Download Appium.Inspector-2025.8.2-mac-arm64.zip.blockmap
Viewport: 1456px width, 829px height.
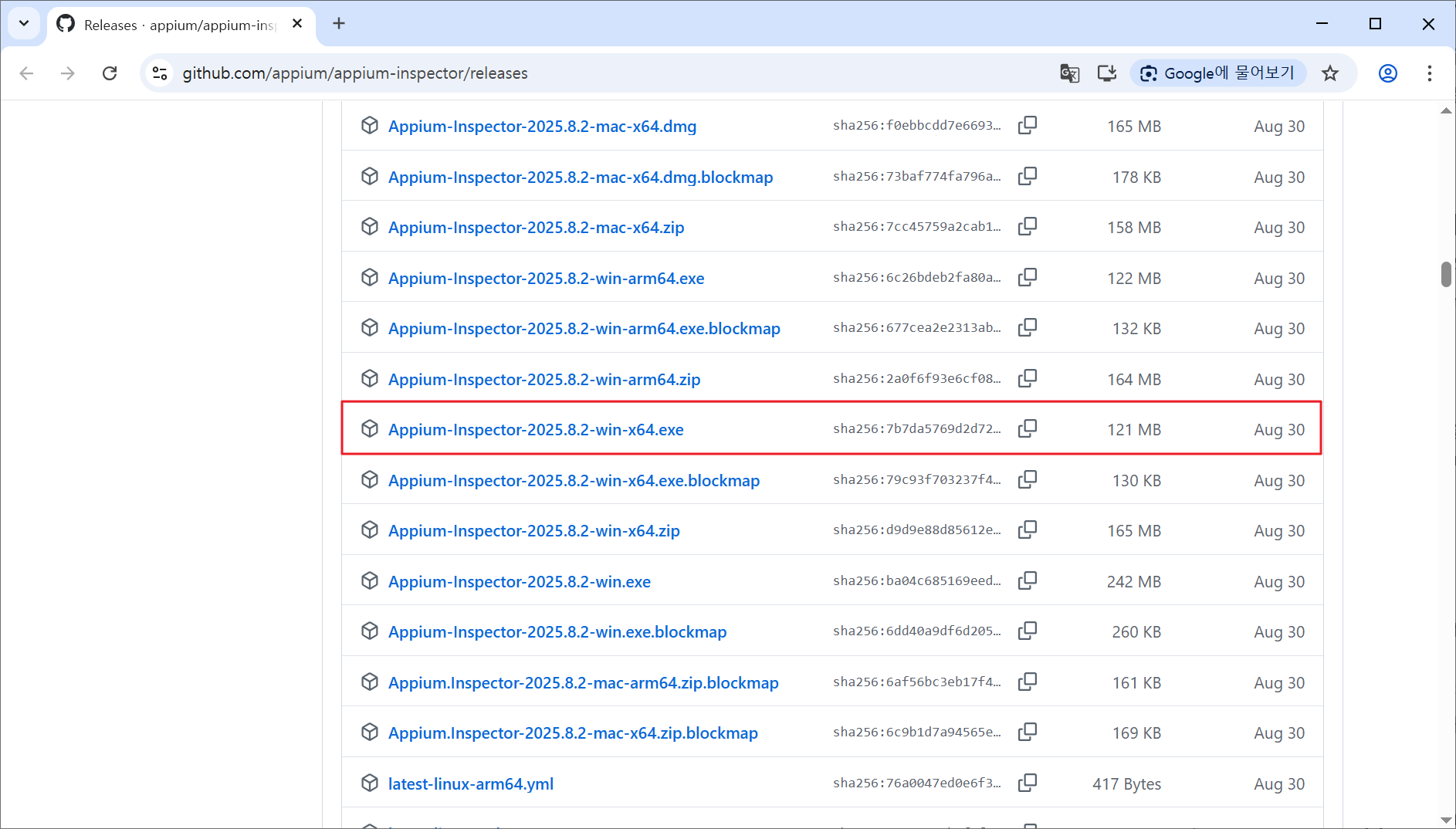point(584,682)
